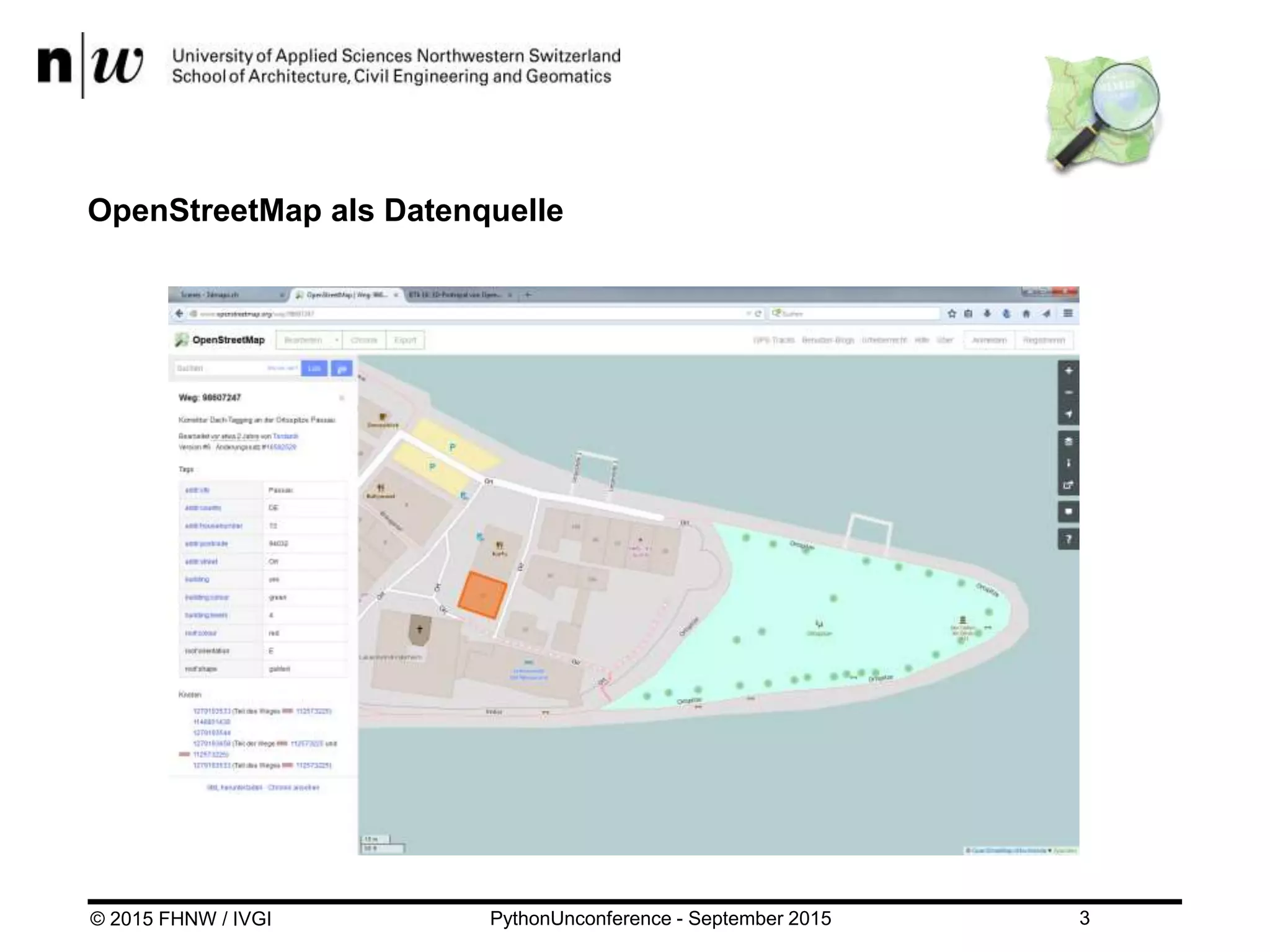The image size is (1270, 952).
Task: Click the restaurant icon near the orange building
Action: click(500, 546)
